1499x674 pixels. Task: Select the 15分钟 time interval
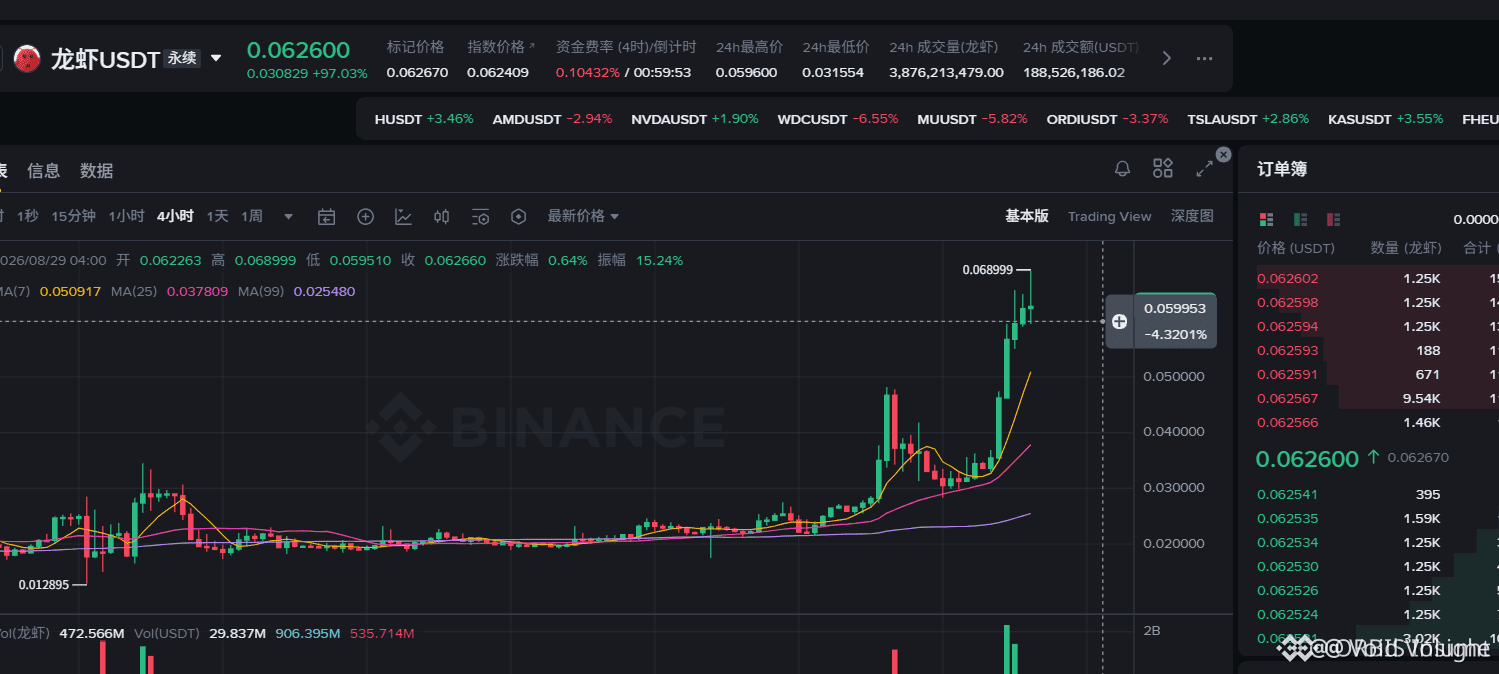(73, 216)
